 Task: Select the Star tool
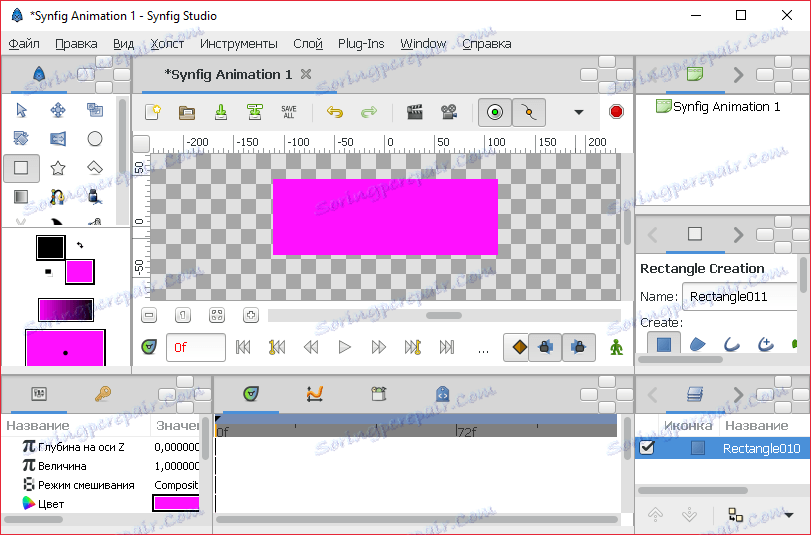click(58, 168)
